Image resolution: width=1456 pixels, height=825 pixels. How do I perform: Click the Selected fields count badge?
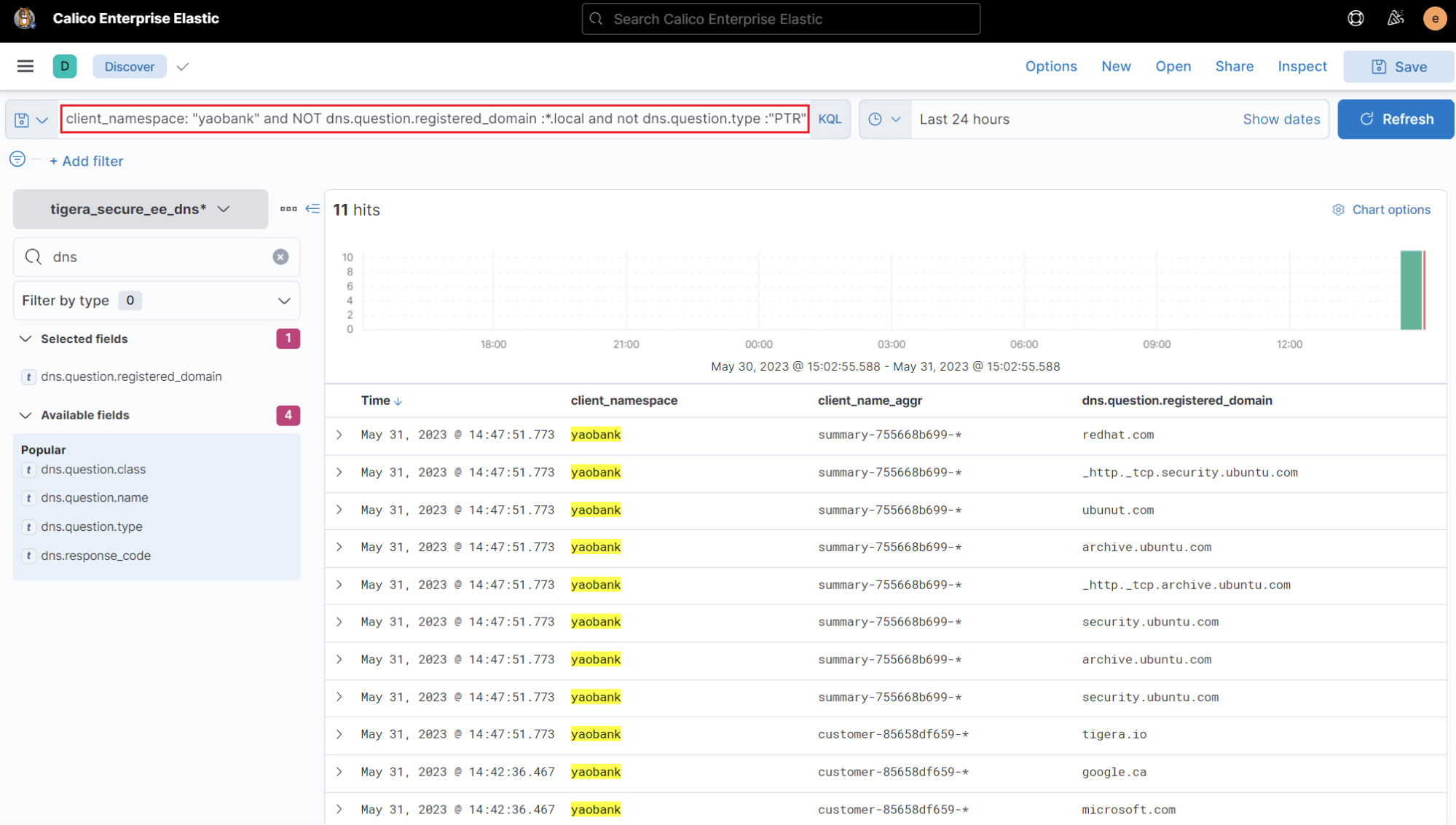(x=288, y=339)
